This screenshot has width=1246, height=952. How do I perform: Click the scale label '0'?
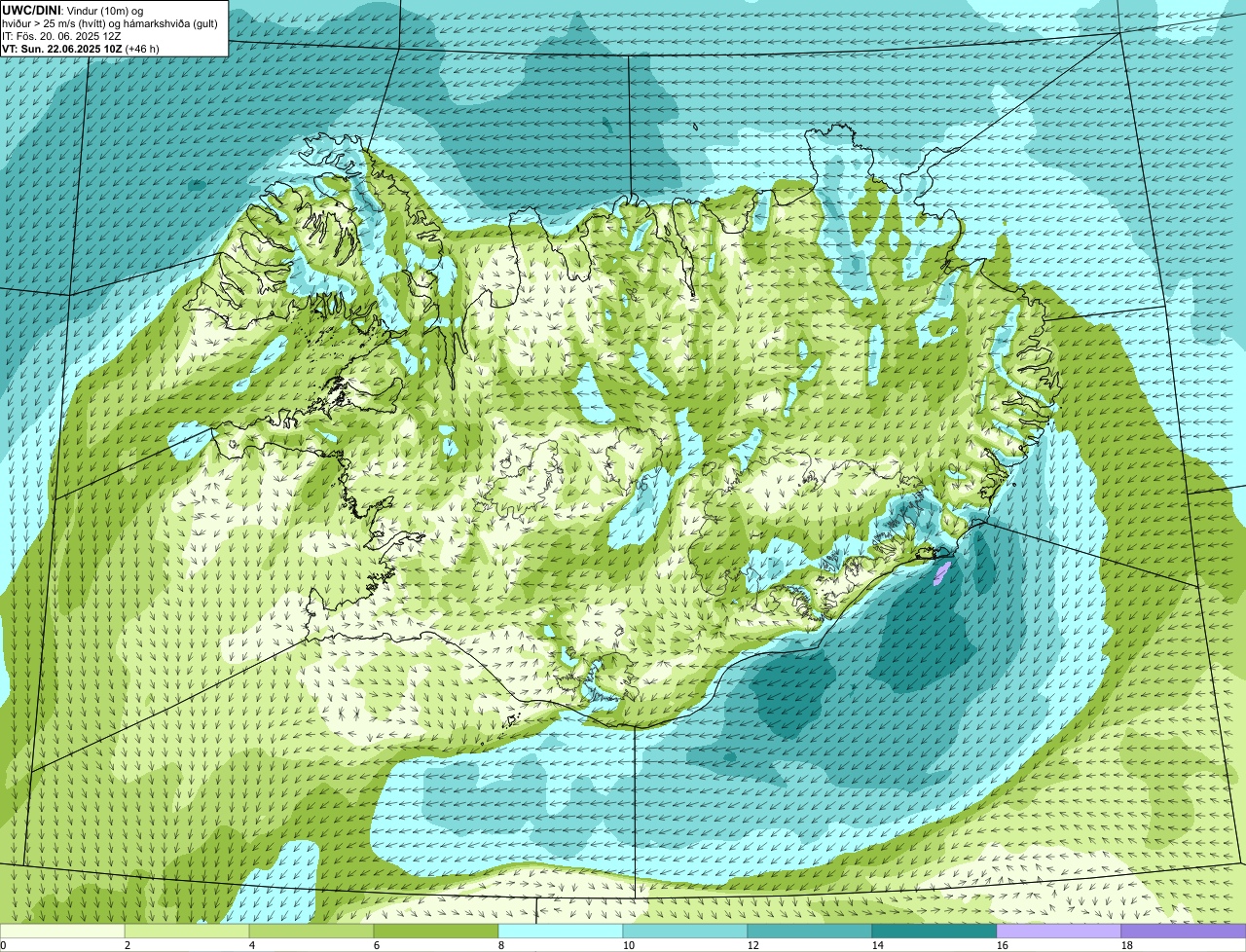pyautogui.click(x=4, y=945)
